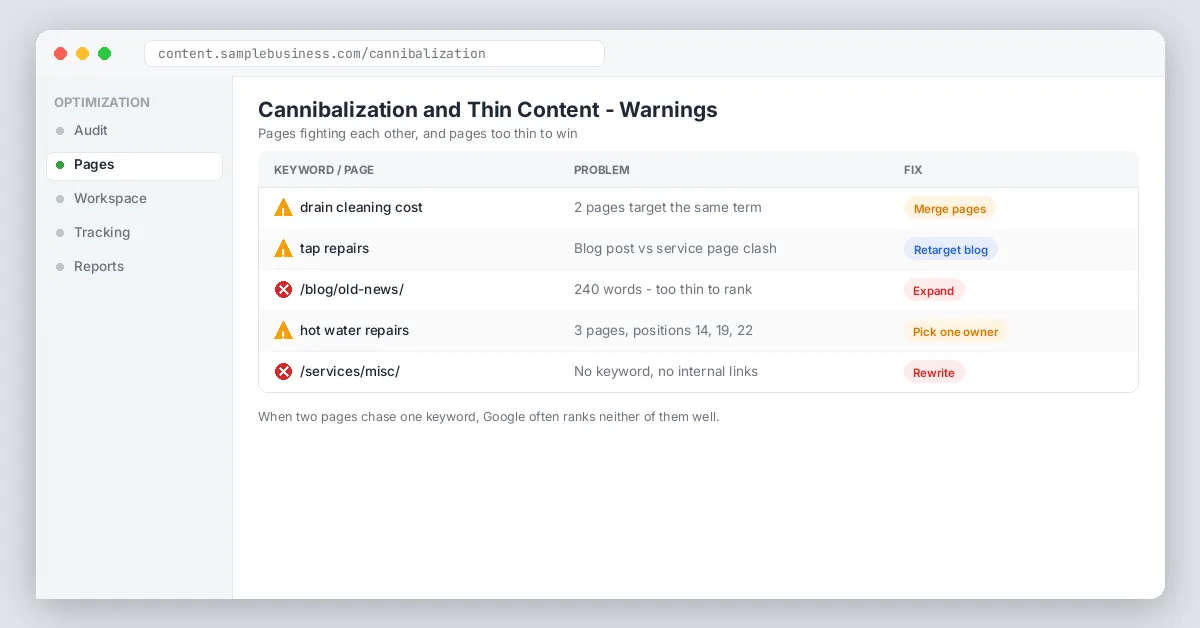Select the hot water repairs keyword

(354, 331)
